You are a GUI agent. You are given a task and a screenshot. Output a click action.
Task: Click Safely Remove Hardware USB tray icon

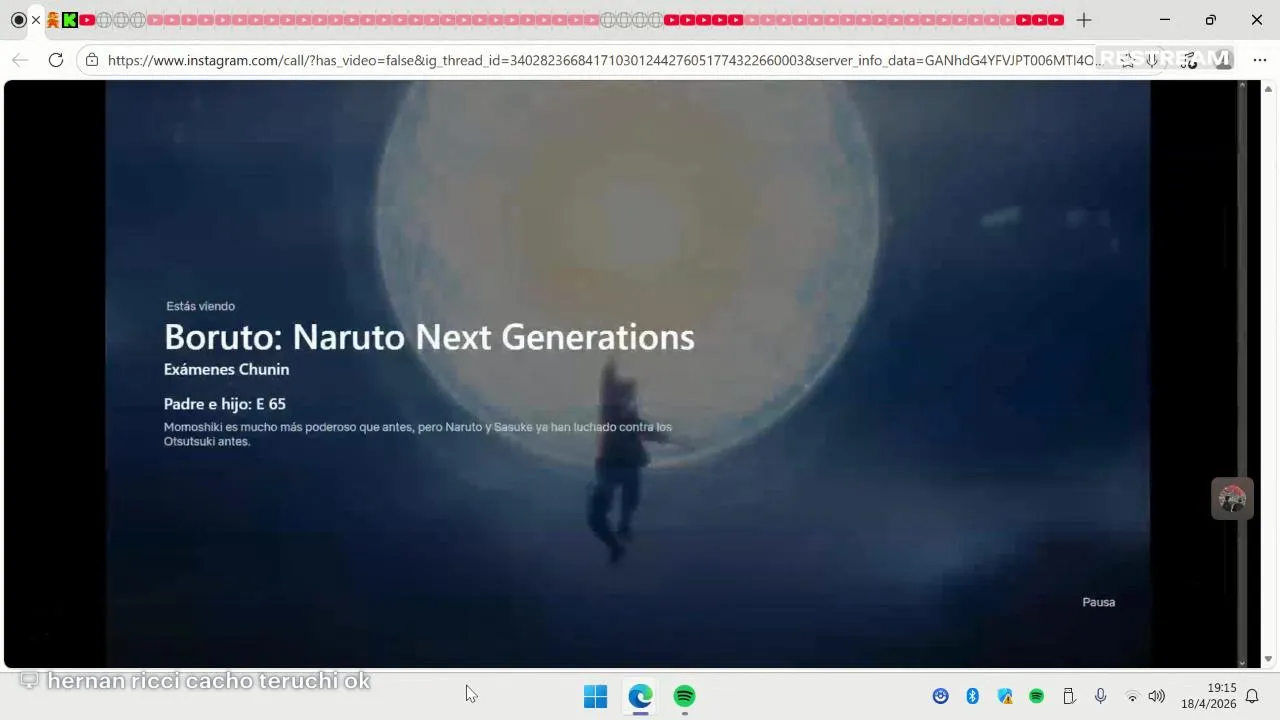1068,696
